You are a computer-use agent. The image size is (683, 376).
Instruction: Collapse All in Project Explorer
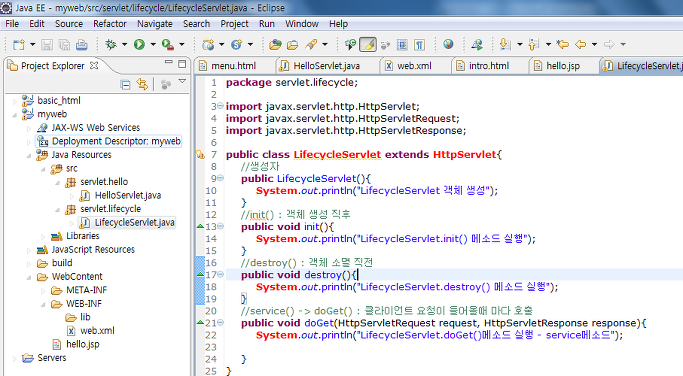pos(125,85)
